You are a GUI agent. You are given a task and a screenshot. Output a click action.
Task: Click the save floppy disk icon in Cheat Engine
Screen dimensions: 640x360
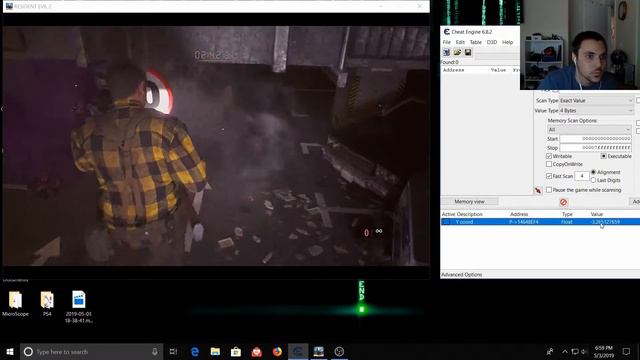[x=468, y=52]
